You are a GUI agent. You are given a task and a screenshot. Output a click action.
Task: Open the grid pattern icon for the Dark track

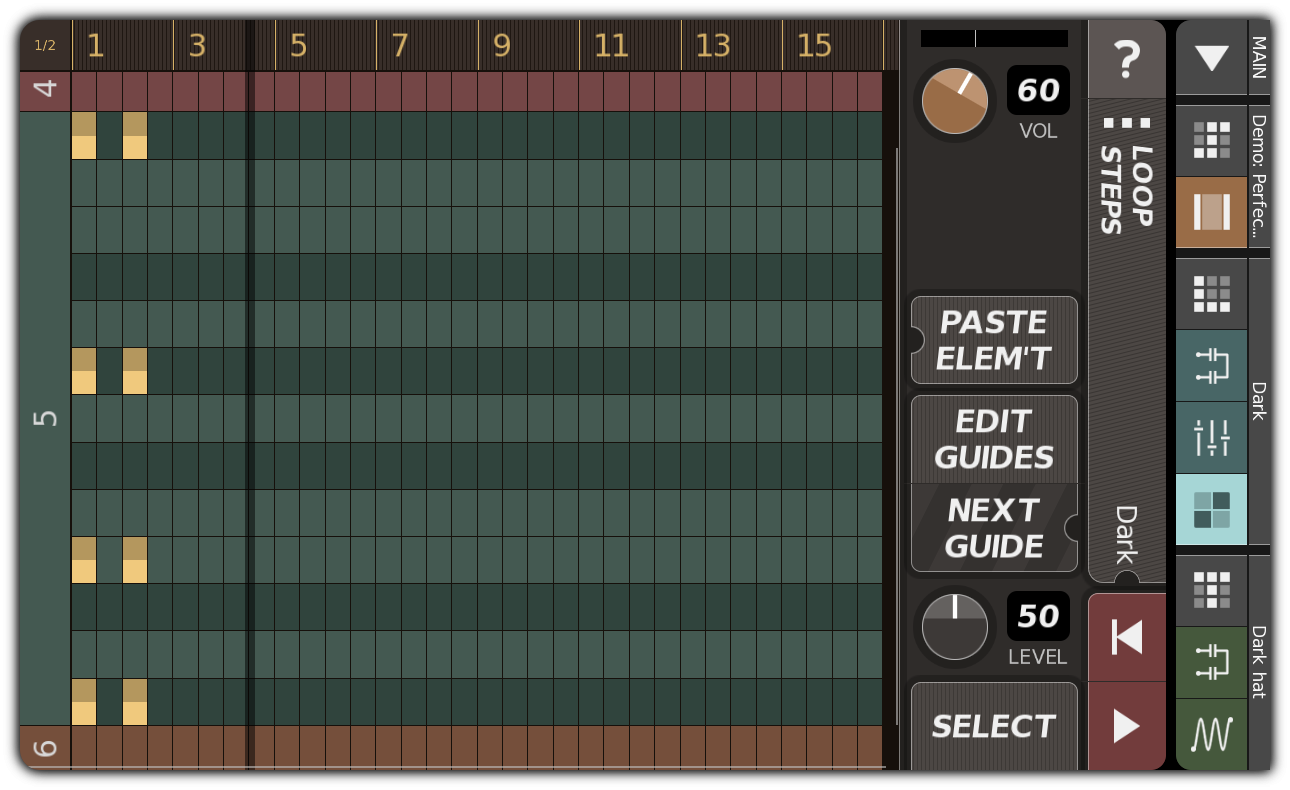pyautogui.click(x=1211, y=293)
